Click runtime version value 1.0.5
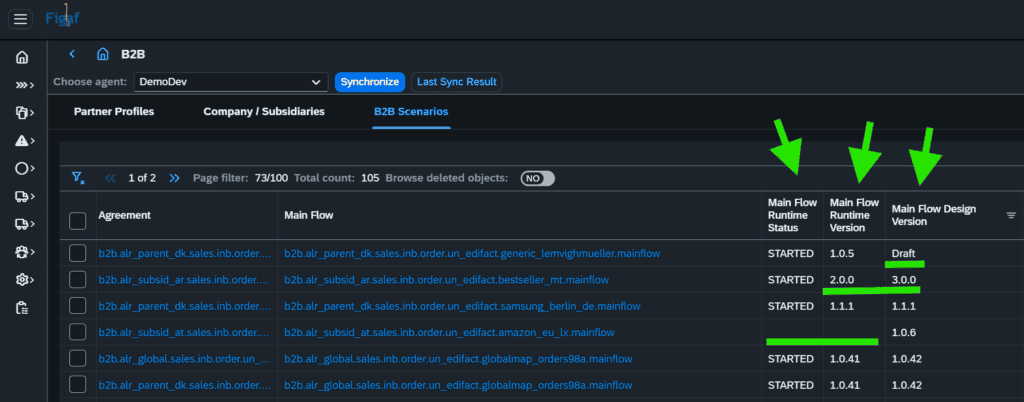Screen dimensions: 1024x402 [840, 253]
